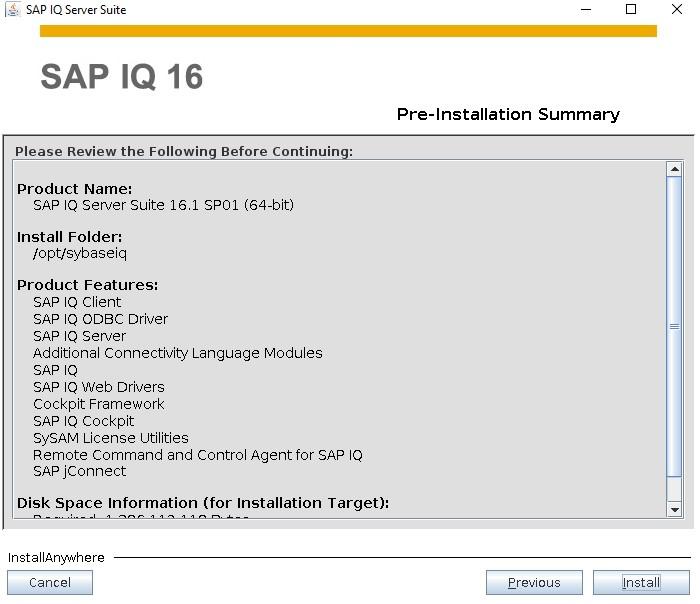The height and width of the screenshot is (604, 700).
Task: Click the summary scrollbar up arrow
Action: (674, 169)
